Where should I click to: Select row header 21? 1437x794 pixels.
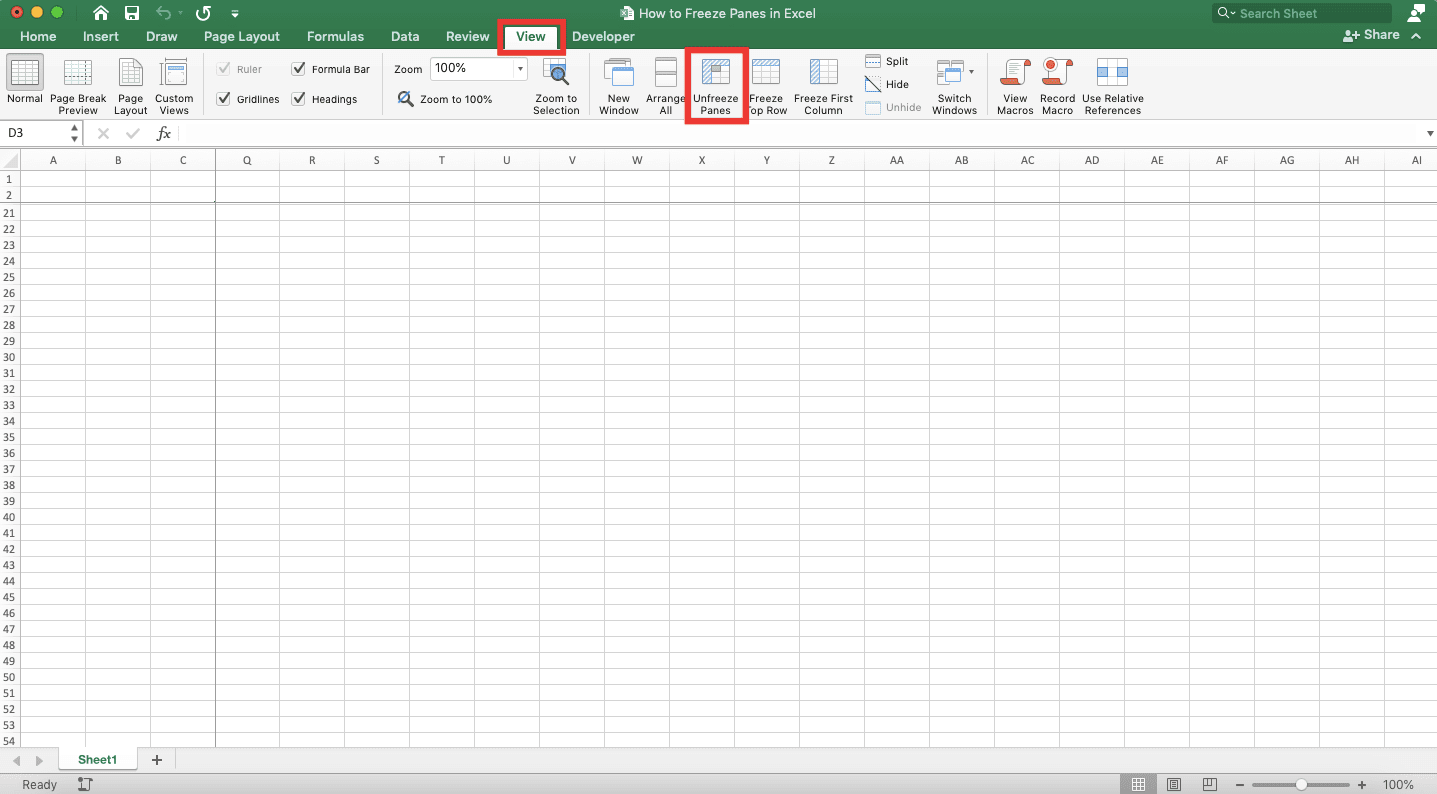click(x=10, y=213)
